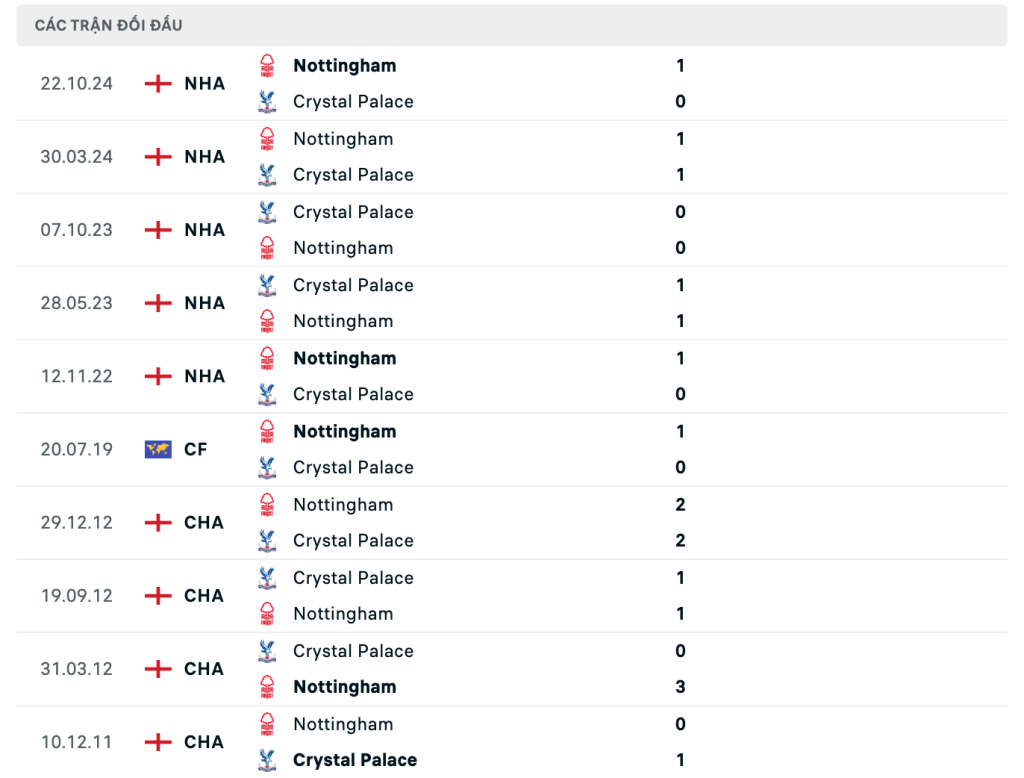The image size is (1024, 778).
Task: Click Nottingham crest in 31.03.12 match
Action: point(267,687)
